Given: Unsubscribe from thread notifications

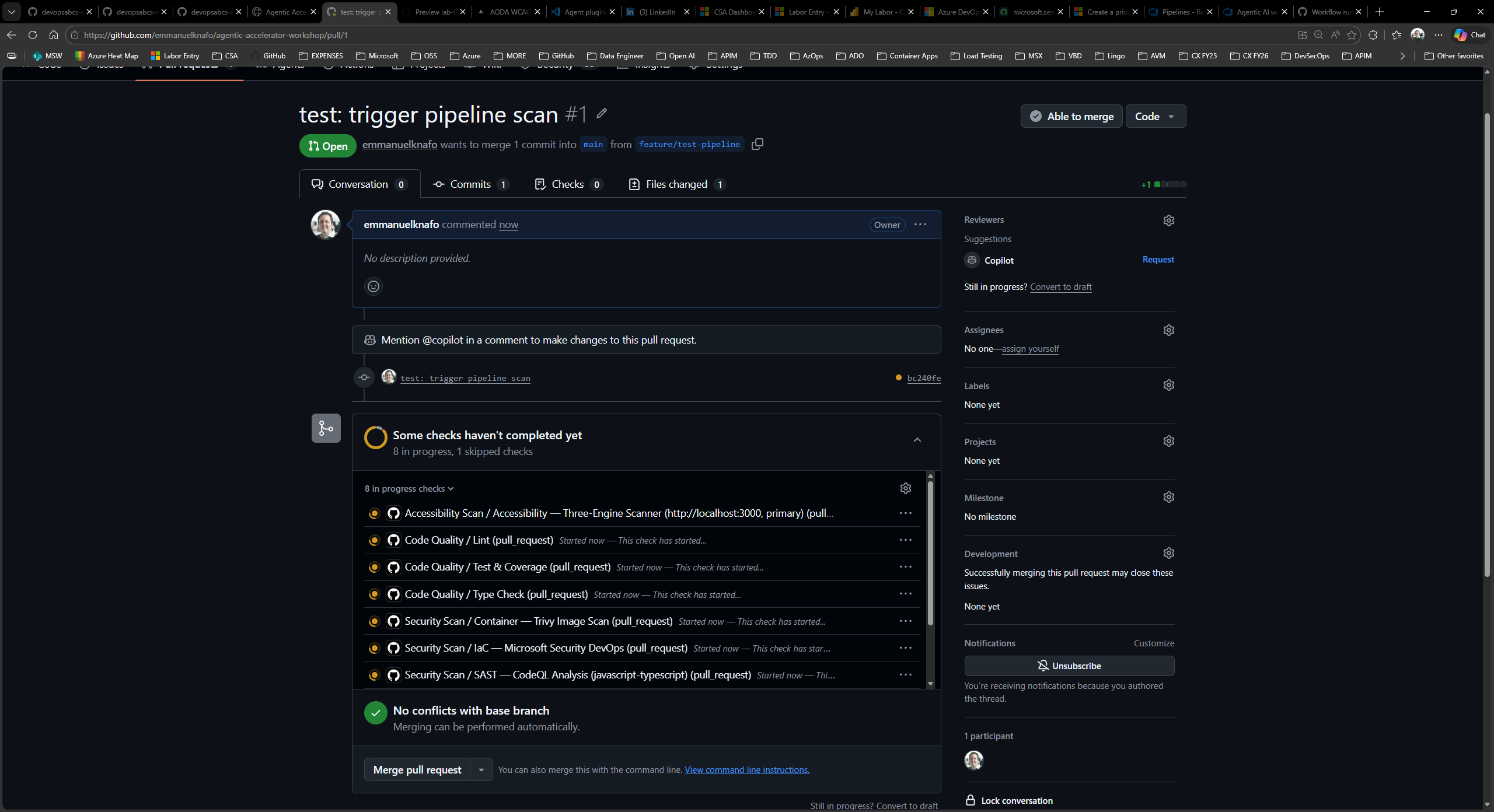Looking at the screenshot, I should tap(1069, 666).
